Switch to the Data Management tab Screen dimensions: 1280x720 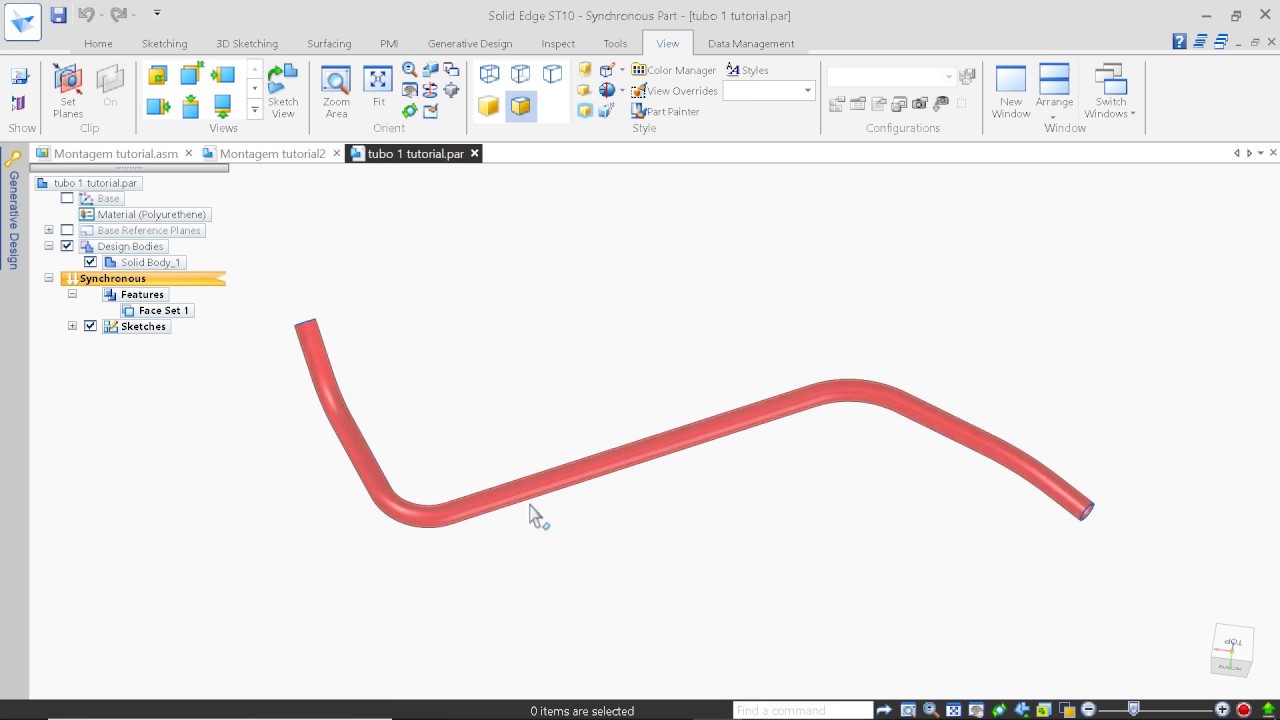click(x=751, y=43)
